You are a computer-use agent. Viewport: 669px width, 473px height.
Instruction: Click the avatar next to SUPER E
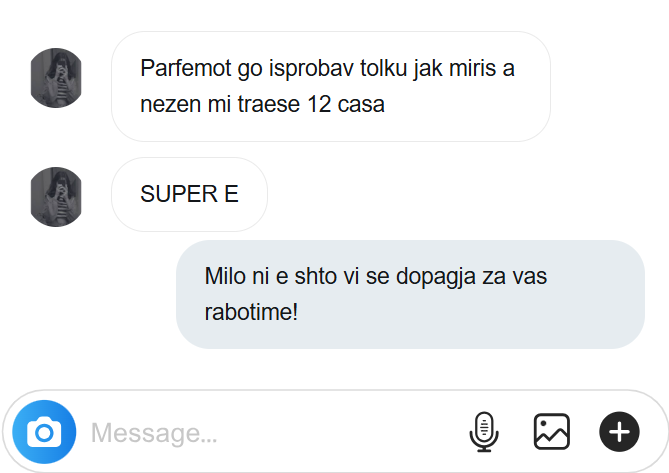pyautogui.click(x=57, y=196)
